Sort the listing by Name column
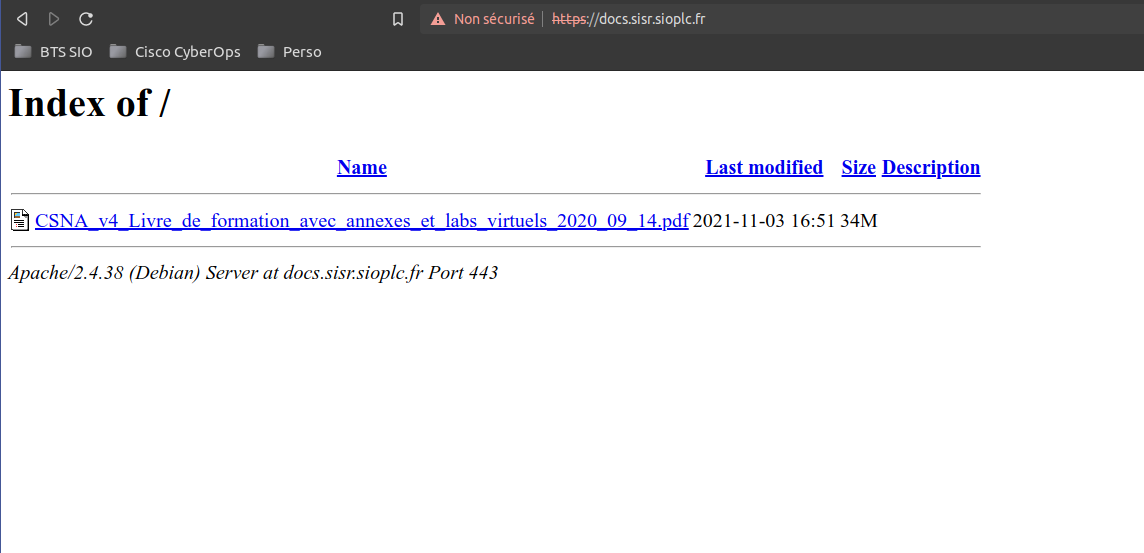 [x=361, y=168]
